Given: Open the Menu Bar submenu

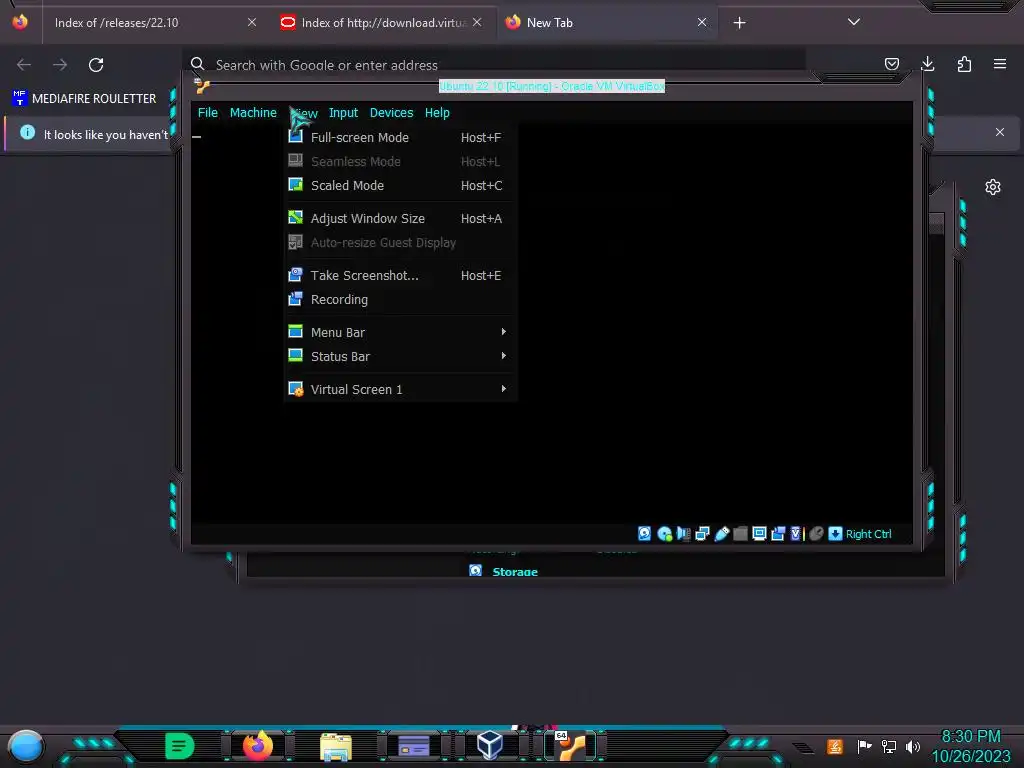Looking at the screenshot, I should click(x=400, y=332).
